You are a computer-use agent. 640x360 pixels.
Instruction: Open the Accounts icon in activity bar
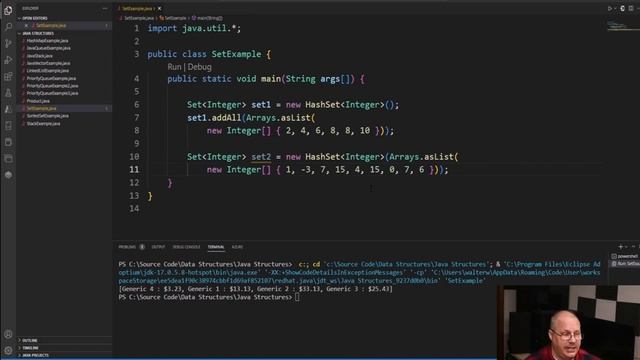[x=8, y=334]
